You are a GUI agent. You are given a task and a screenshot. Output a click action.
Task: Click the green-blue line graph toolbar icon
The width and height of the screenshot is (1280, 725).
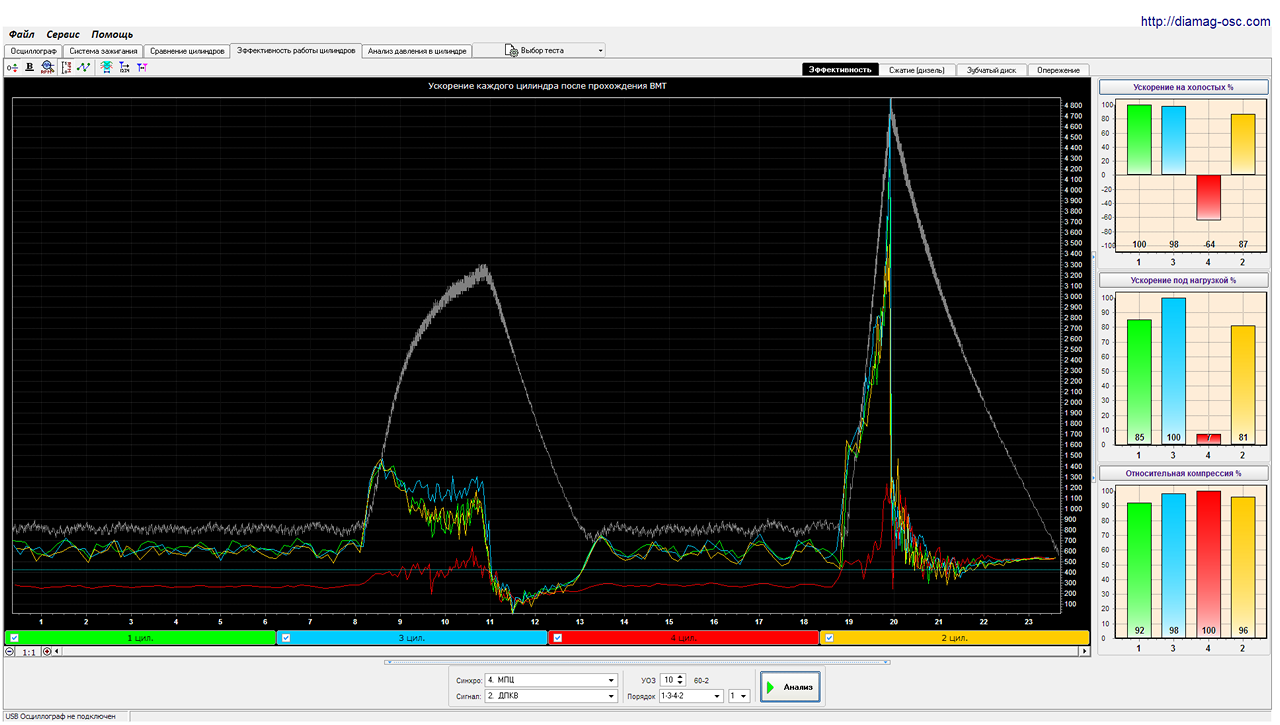83,68
